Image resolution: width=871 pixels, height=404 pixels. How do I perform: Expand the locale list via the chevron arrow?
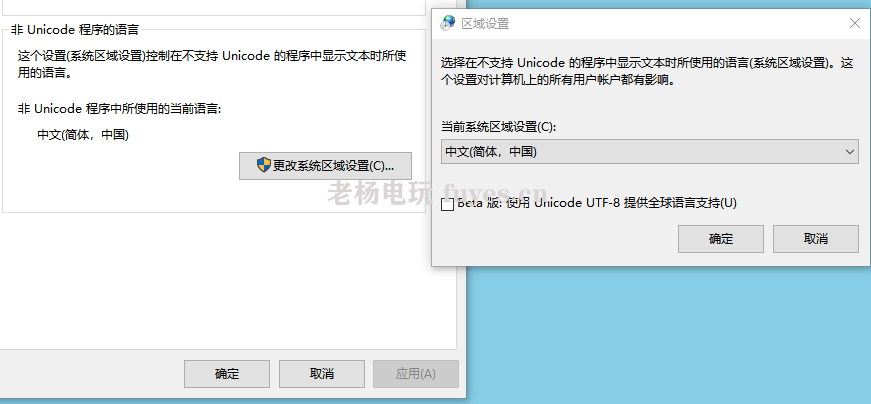pyautogui.click(x=849, y=152)
